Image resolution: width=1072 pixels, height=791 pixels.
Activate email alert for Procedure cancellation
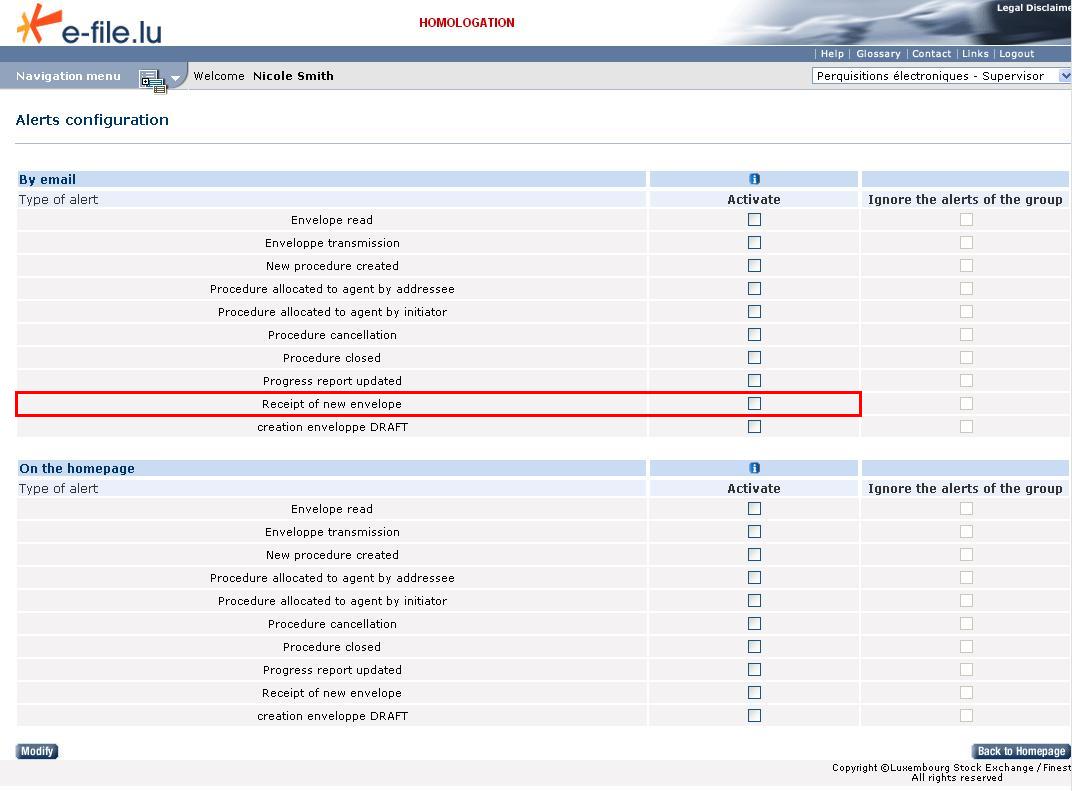point(754,334)
